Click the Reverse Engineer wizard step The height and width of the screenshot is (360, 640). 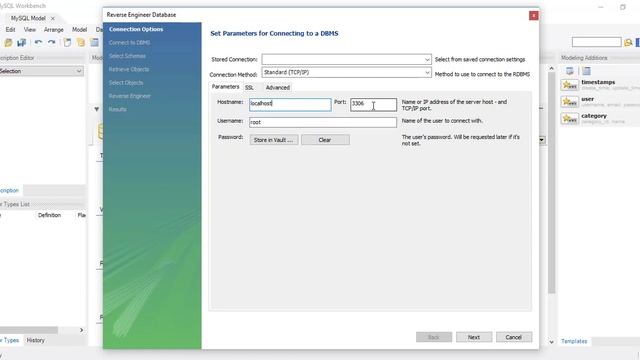[x=129, y=96]
